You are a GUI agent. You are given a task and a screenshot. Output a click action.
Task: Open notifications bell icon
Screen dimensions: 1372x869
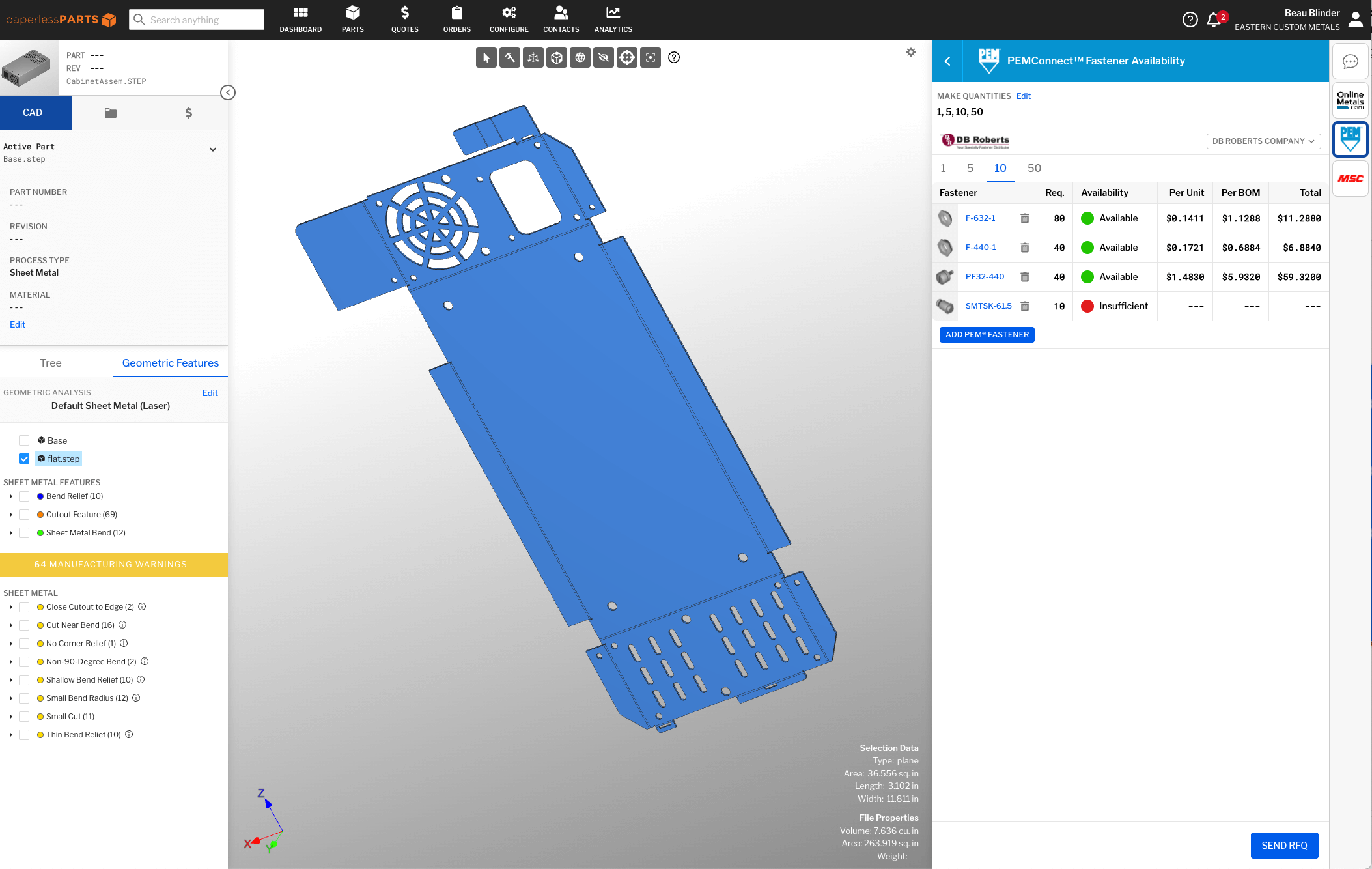1214,20
